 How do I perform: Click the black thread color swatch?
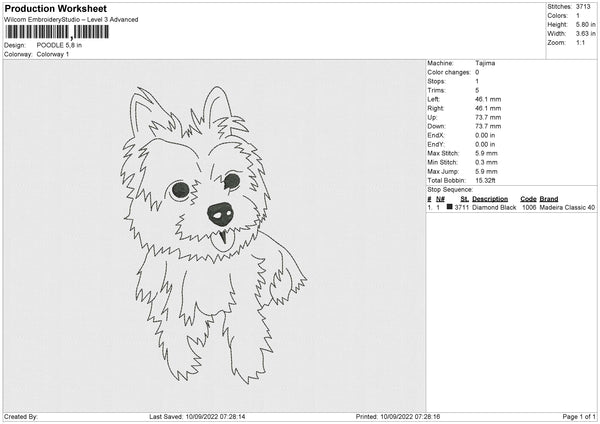450,207
